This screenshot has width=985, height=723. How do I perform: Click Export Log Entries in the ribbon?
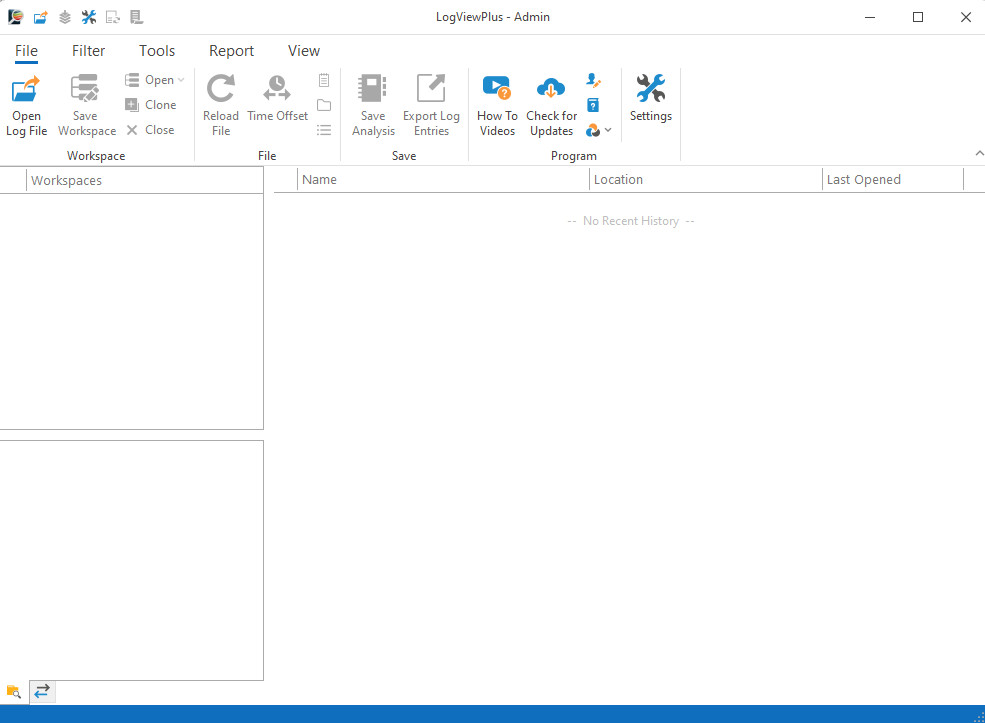pyautogui.click(x=431, y=106)
